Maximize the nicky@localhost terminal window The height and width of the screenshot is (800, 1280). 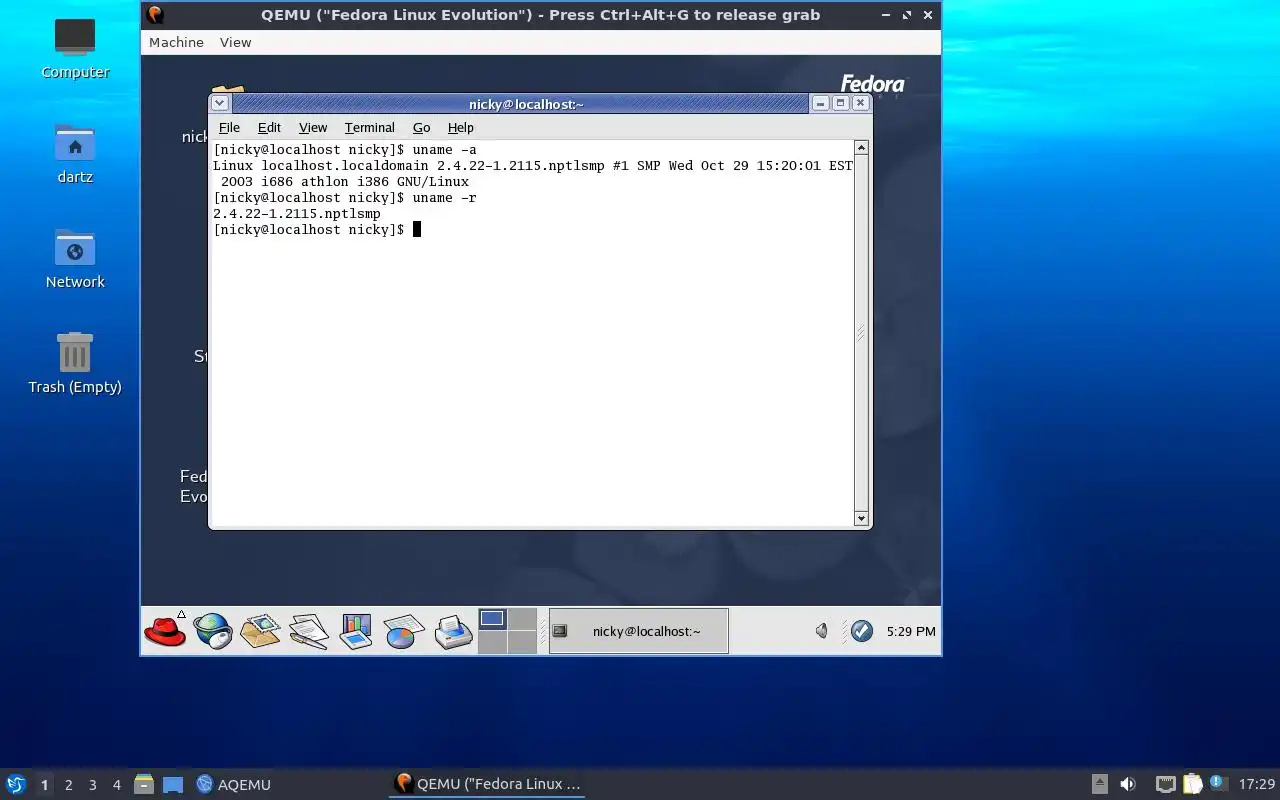(x=841, y=103)
